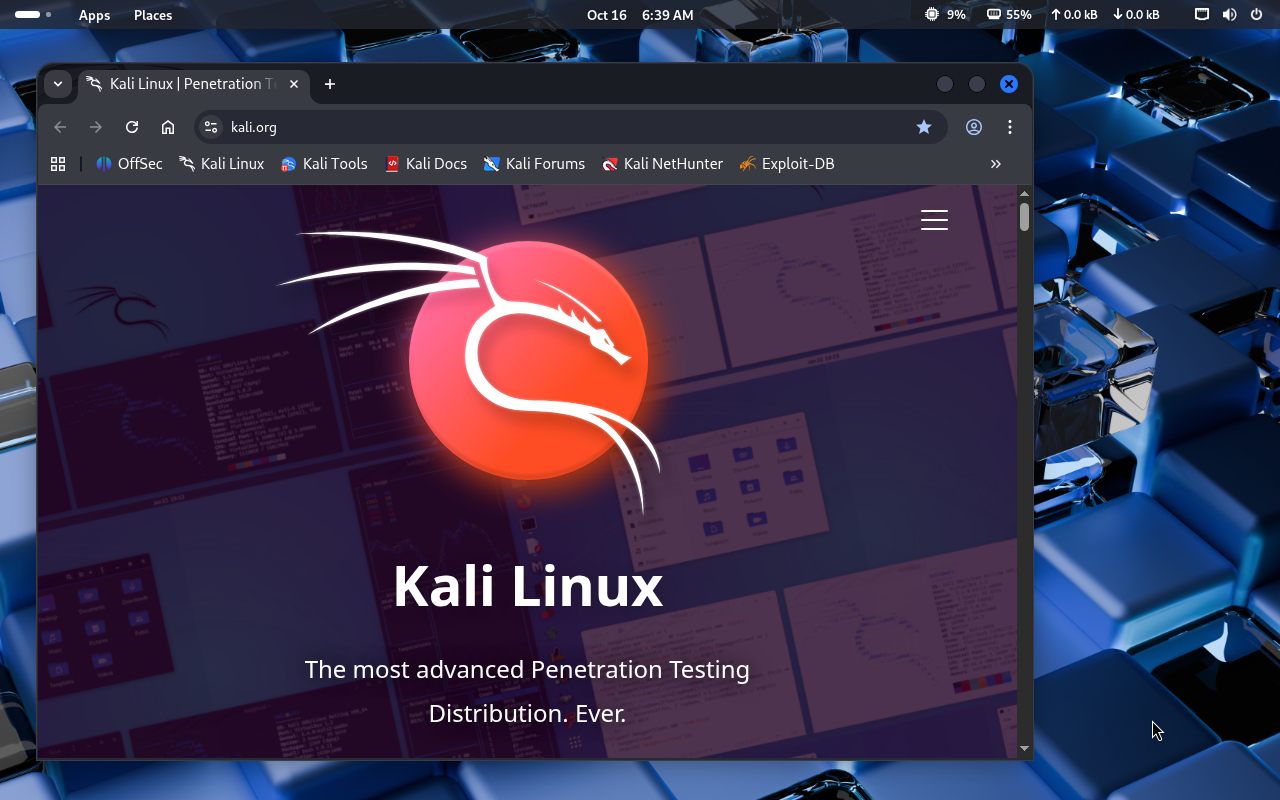Open the Kali NetHunter bookmark

pos(662,164)
